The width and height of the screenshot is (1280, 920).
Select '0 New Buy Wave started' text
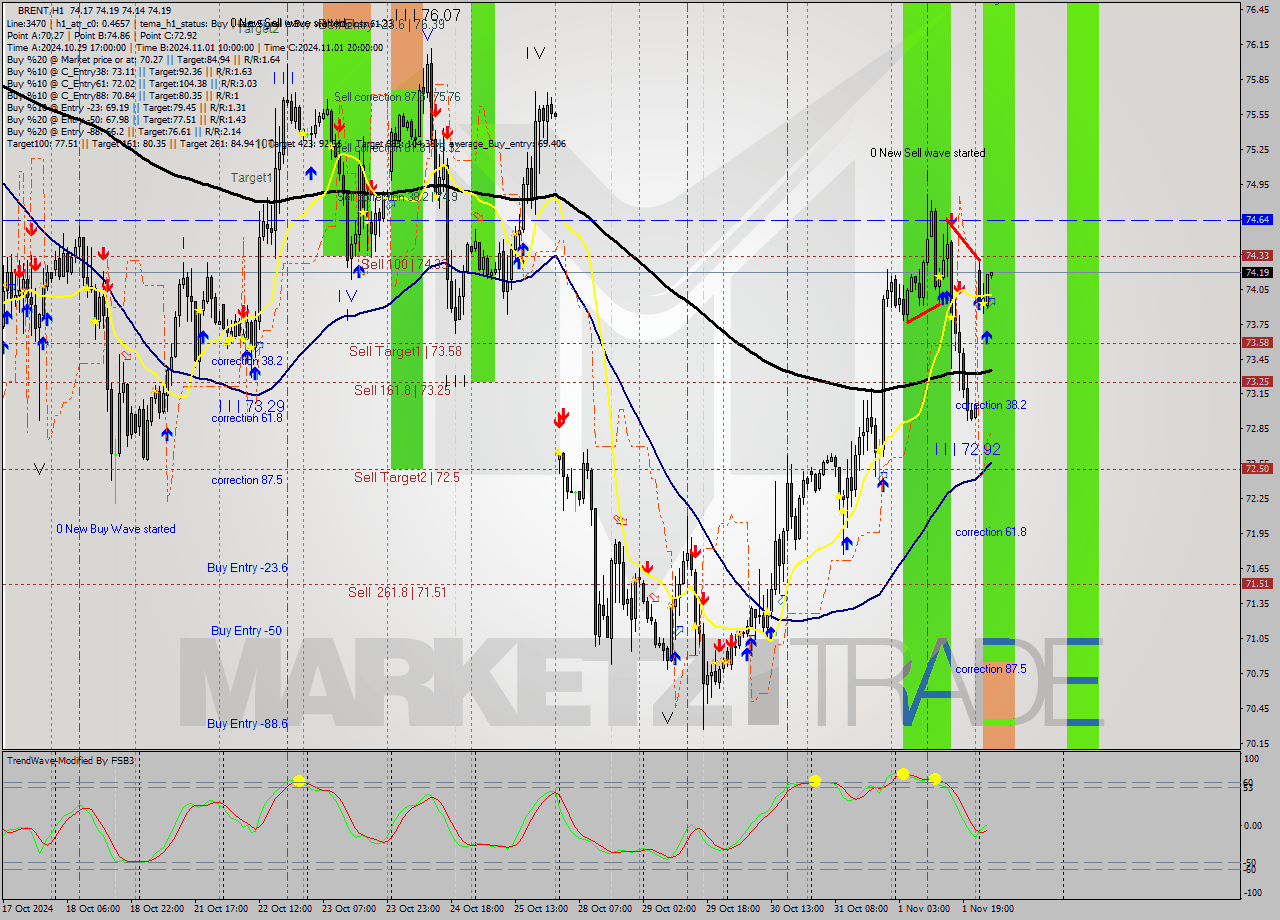pyautogui.click(x=115, y=529)
